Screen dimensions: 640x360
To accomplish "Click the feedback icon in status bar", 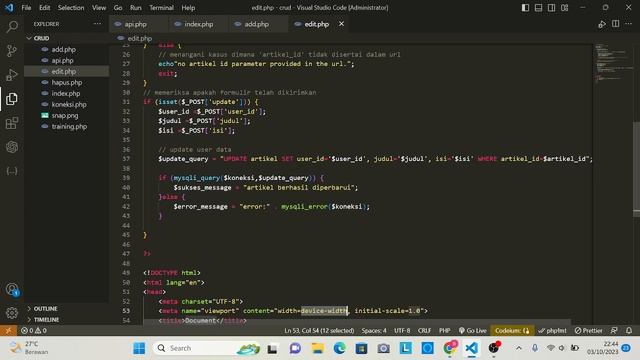I will 614,331.
